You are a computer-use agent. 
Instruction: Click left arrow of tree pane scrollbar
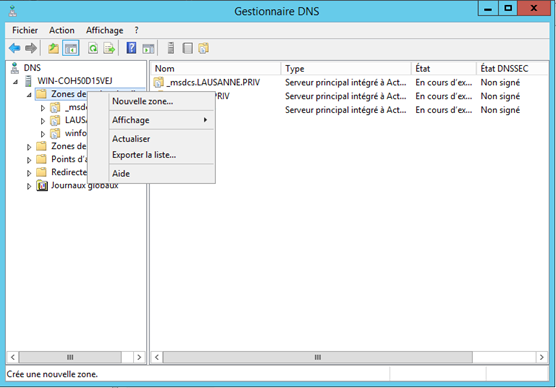13,357
